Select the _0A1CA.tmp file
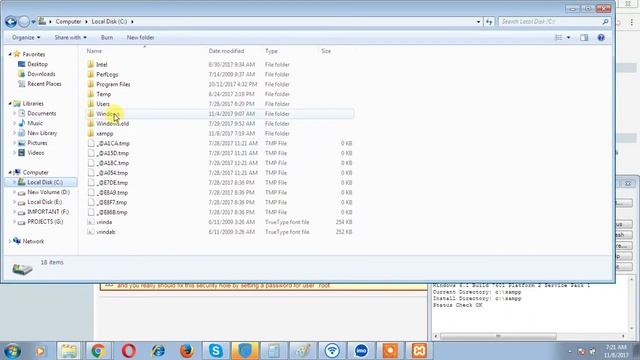The image size is (640, 360). (x=113, y=143)
